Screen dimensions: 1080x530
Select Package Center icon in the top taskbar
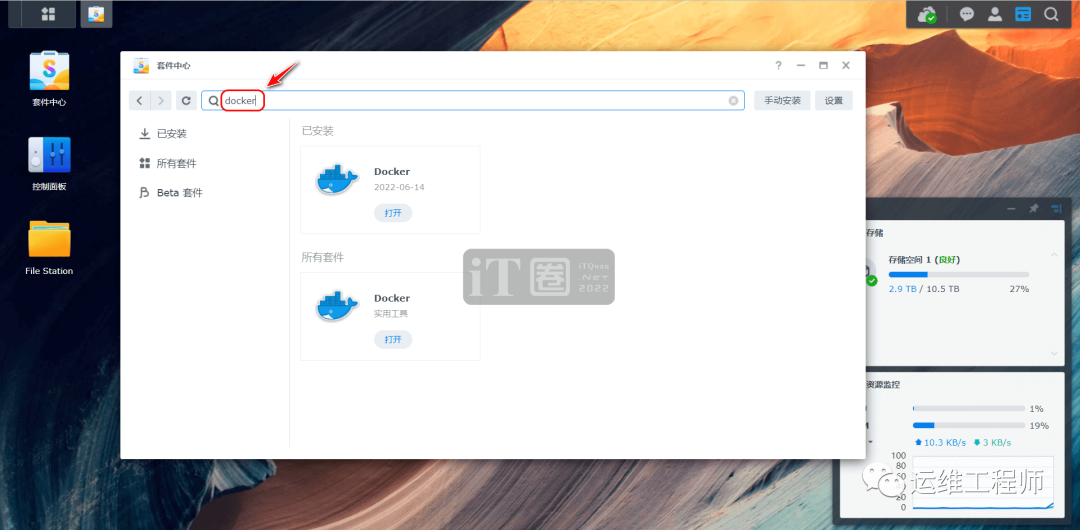tap(96, 14)
